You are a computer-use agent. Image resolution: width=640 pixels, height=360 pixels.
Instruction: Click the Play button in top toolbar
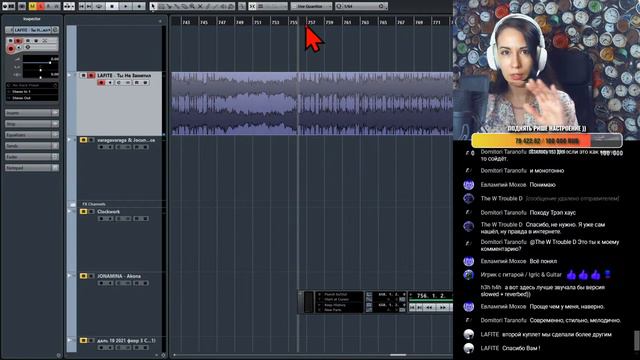pyautogui.click(x=126, y=6)
